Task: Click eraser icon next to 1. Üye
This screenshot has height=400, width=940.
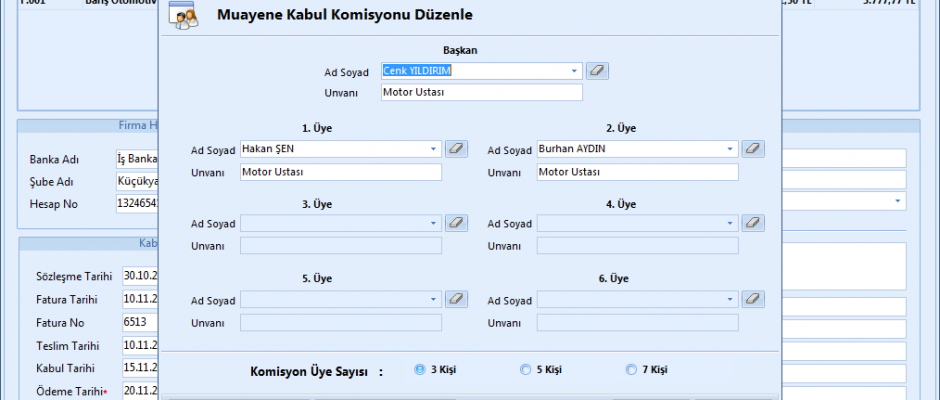Action: pos(456,148)
